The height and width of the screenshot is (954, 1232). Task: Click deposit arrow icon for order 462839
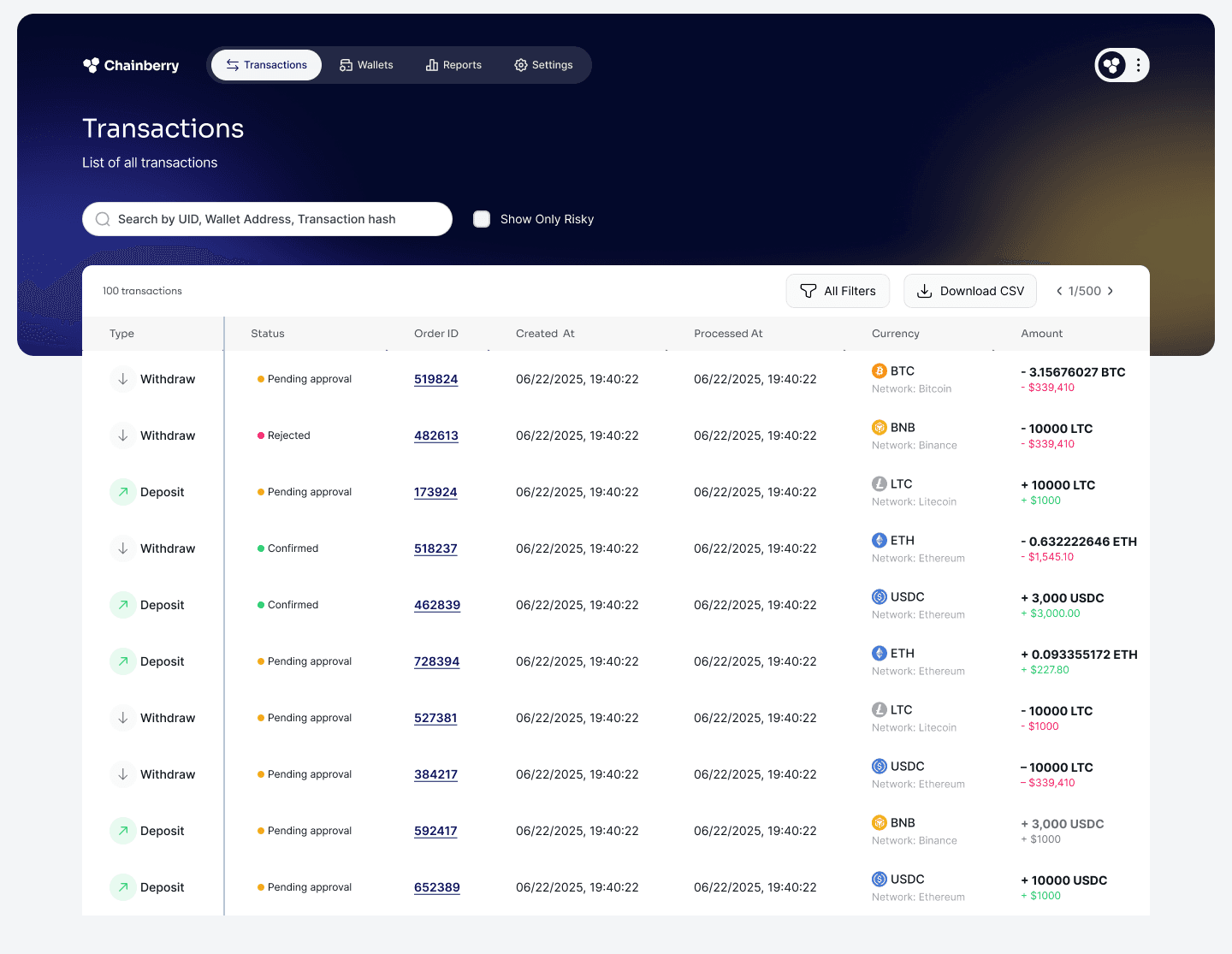tap(123, 605)
